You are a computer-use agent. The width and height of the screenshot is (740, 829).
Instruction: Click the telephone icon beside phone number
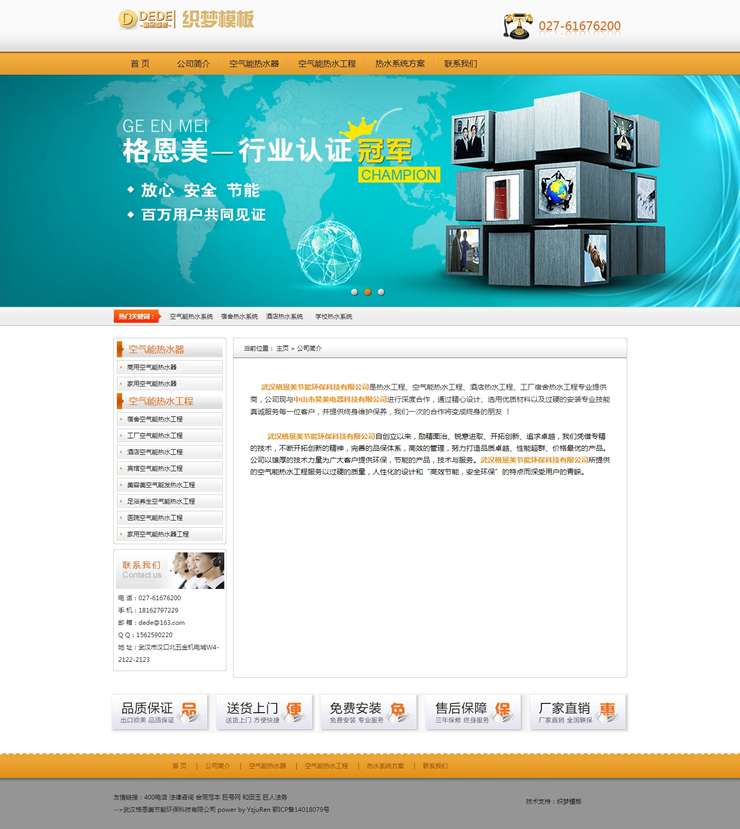518,26
